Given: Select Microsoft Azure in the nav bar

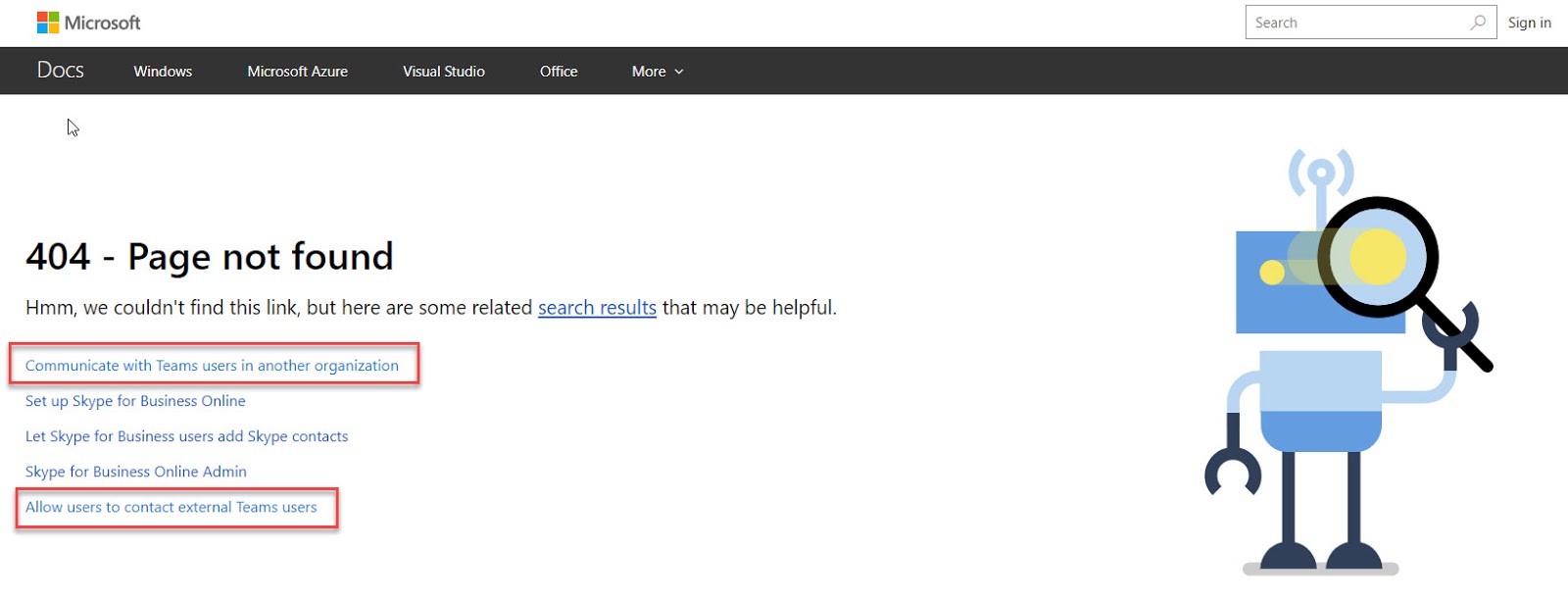Looking at the screenshot, I should tap(297, 72).
